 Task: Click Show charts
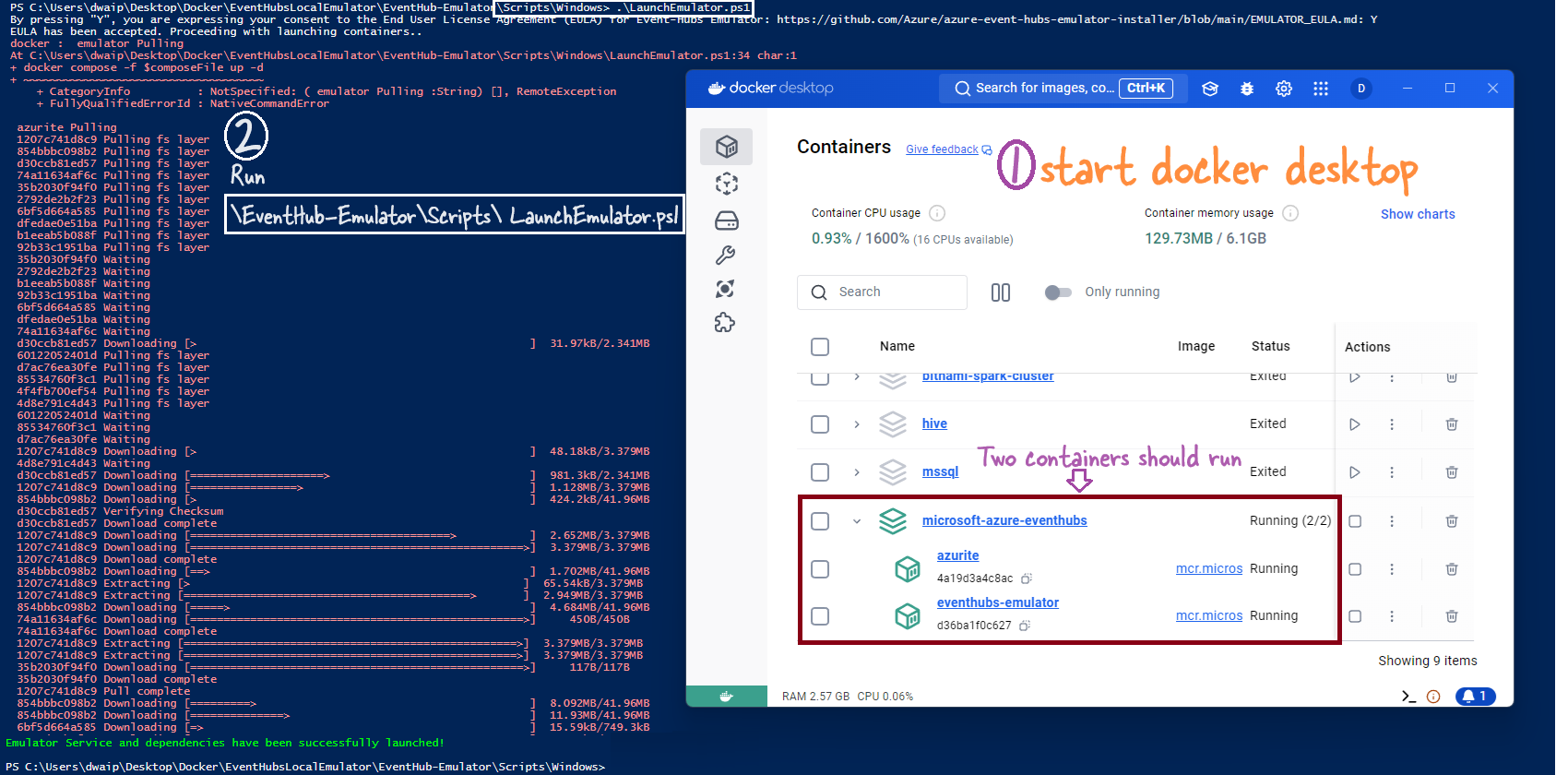point(1418,214)
